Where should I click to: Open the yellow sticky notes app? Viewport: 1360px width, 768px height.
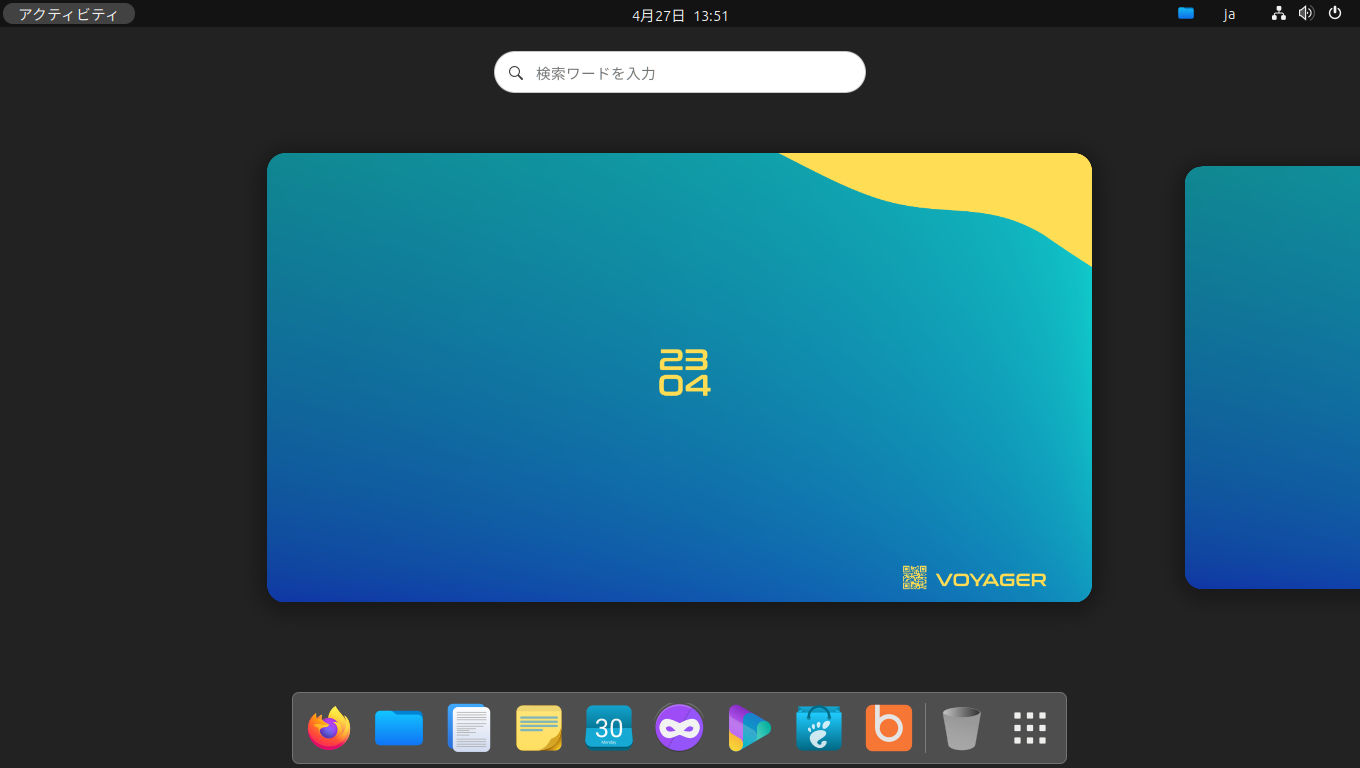(539, 728)
